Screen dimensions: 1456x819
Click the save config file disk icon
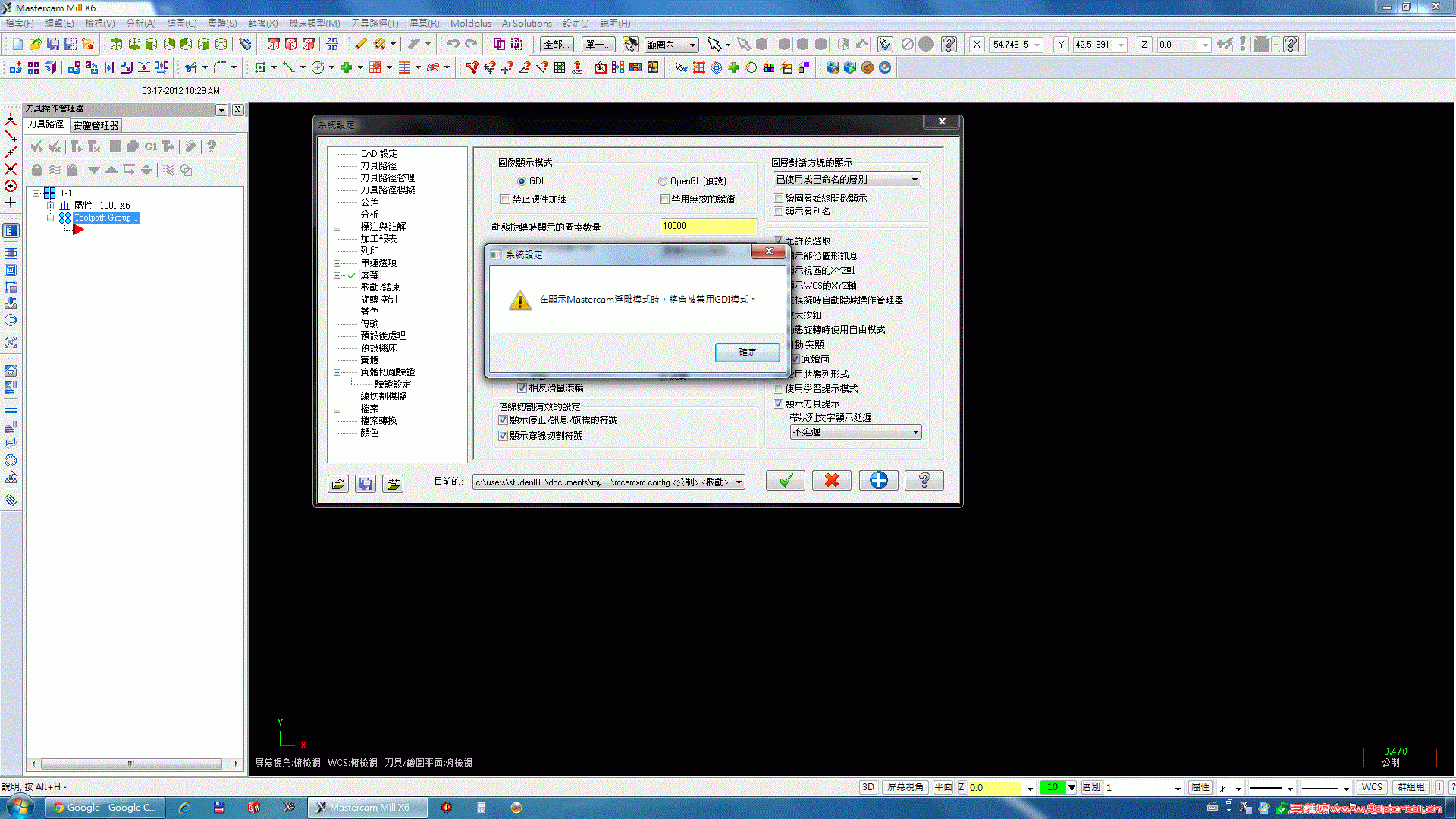coord(365,484)
